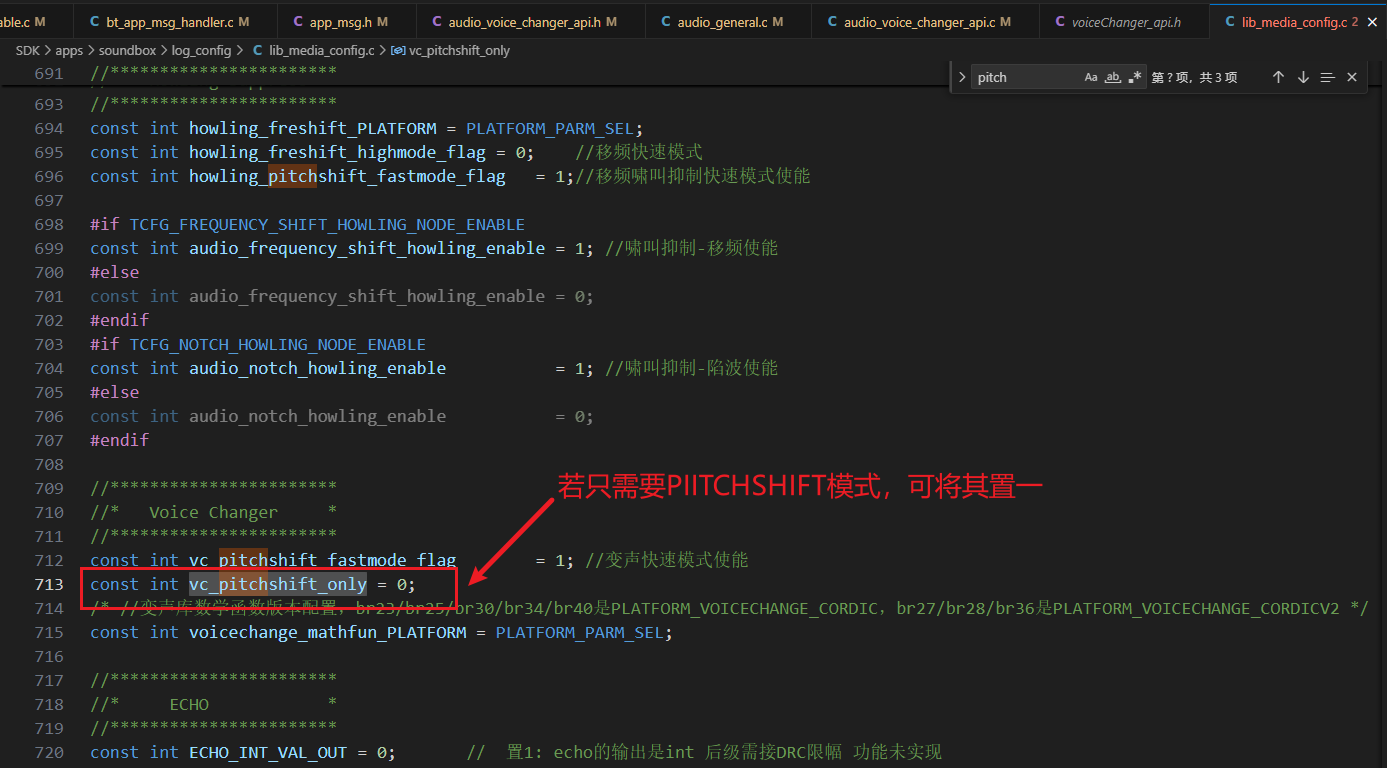Click the #else directive on line 700
Image resolution: width=1387 pixels, height=768 pixels.
point(115,272)
